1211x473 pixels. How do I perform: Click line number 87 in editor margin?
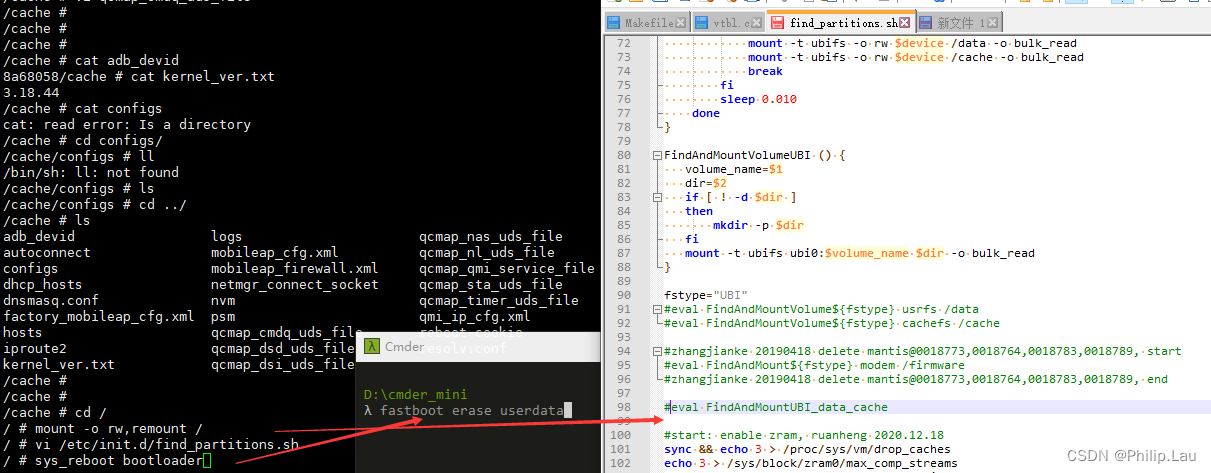pos(624,253)
